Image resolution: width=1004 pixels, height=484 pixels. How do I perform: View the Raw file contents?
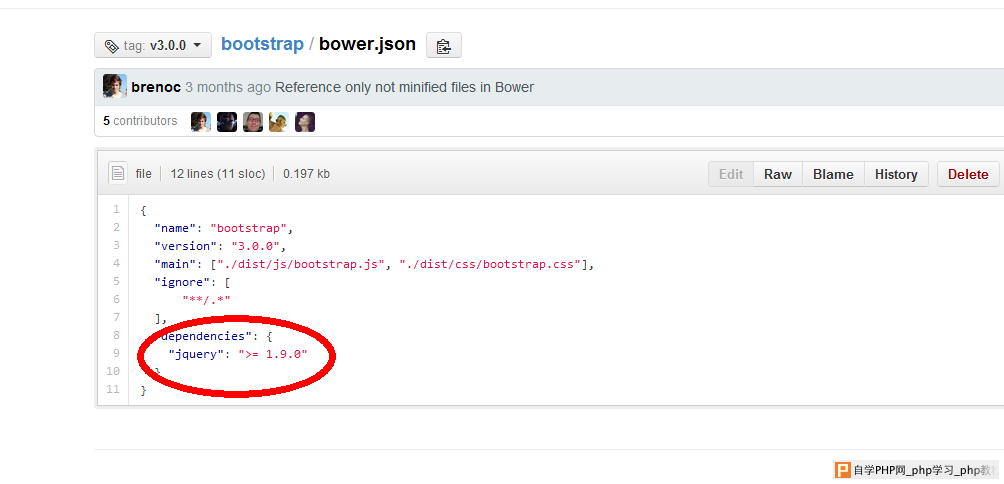coord(778,174)
